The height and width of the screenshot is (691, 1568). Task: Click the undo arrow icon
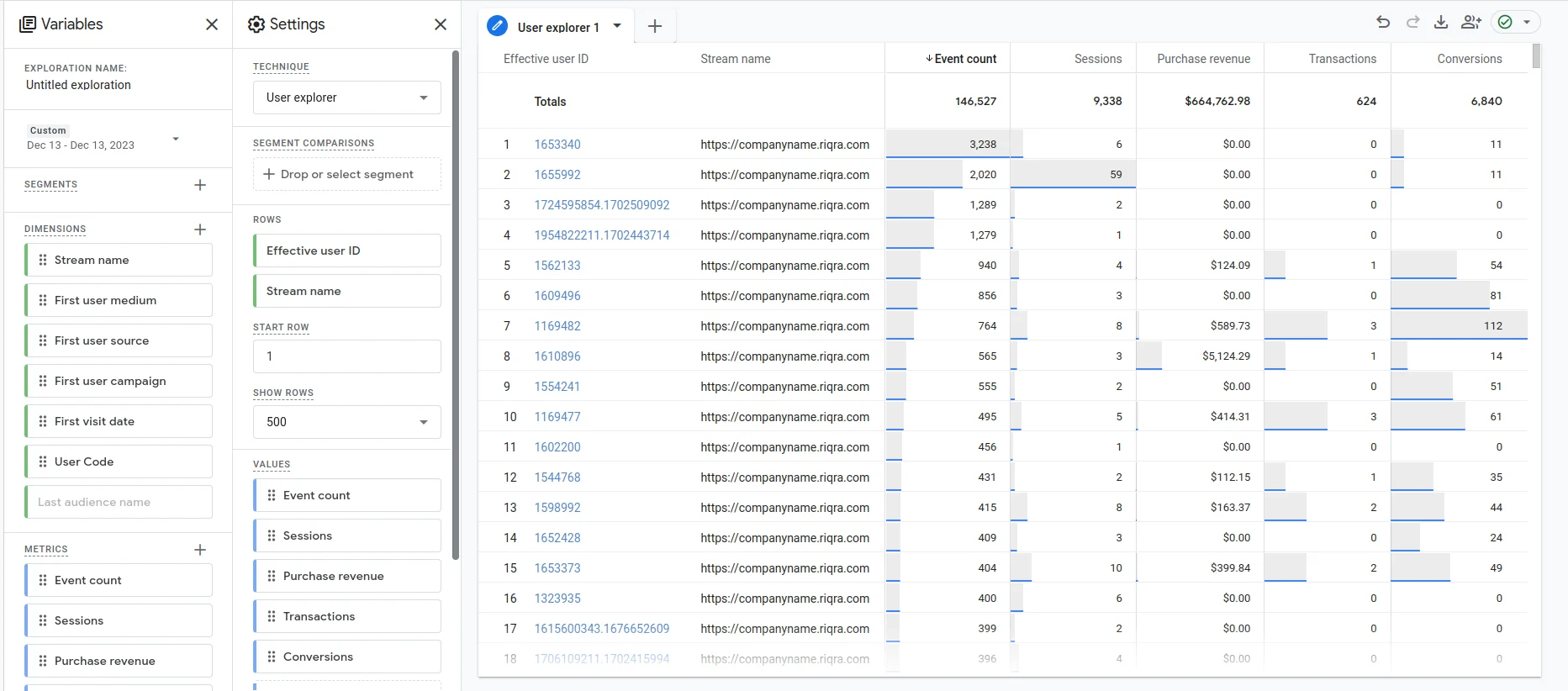coord(1383,22)
